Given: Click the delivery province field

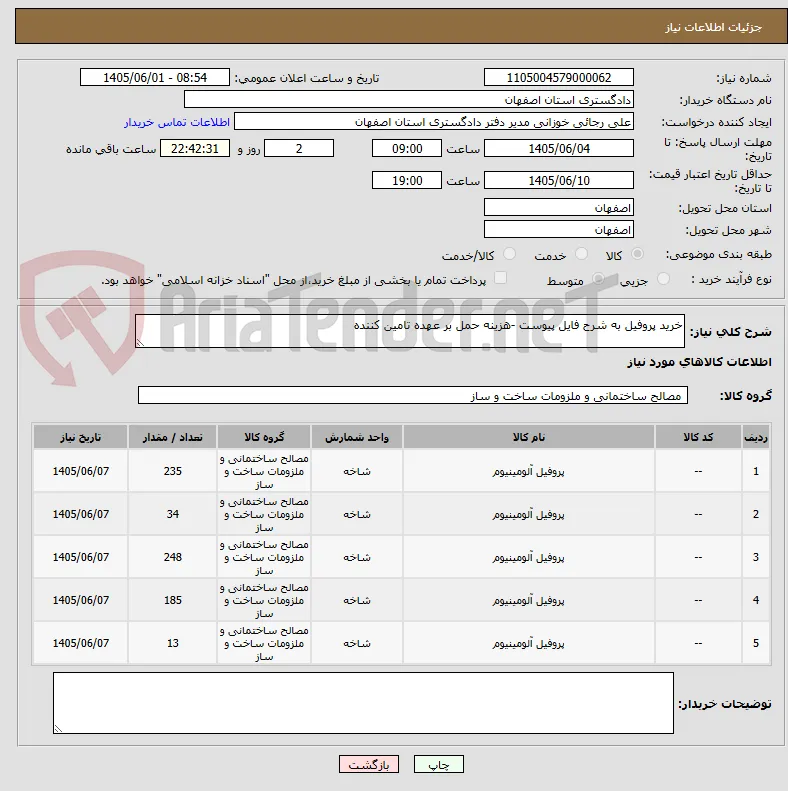Looking at the screenshot, I should [x=558, y=207].
